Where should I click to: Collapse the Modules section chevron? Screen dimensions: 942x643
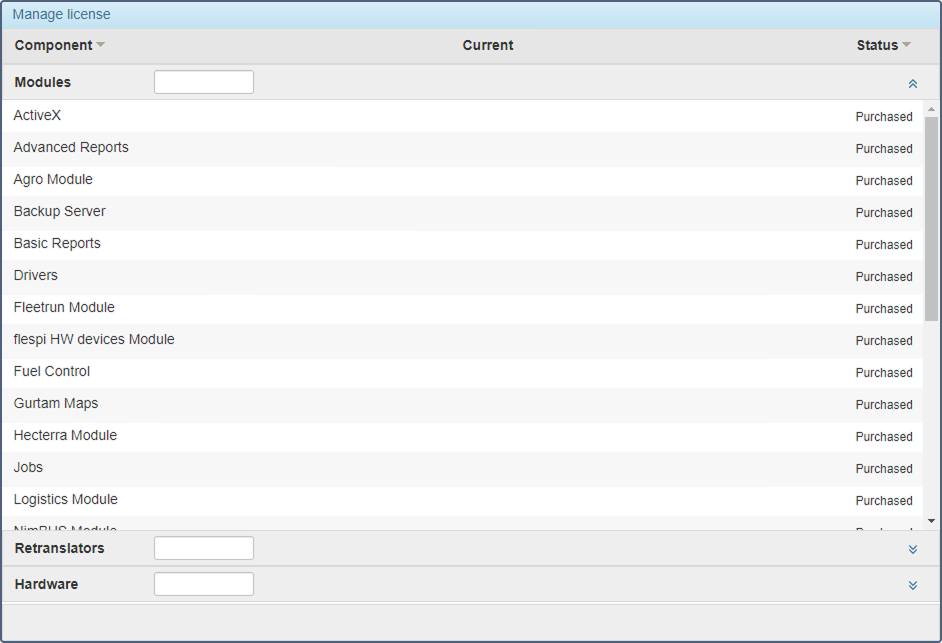pos(912,84)
